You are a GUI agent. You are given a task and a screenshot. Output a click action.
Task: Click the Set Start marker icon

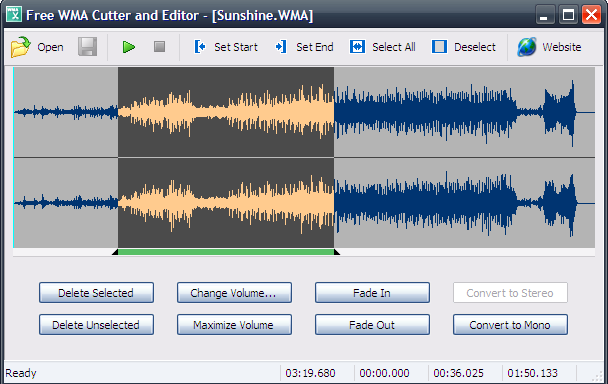200,47
